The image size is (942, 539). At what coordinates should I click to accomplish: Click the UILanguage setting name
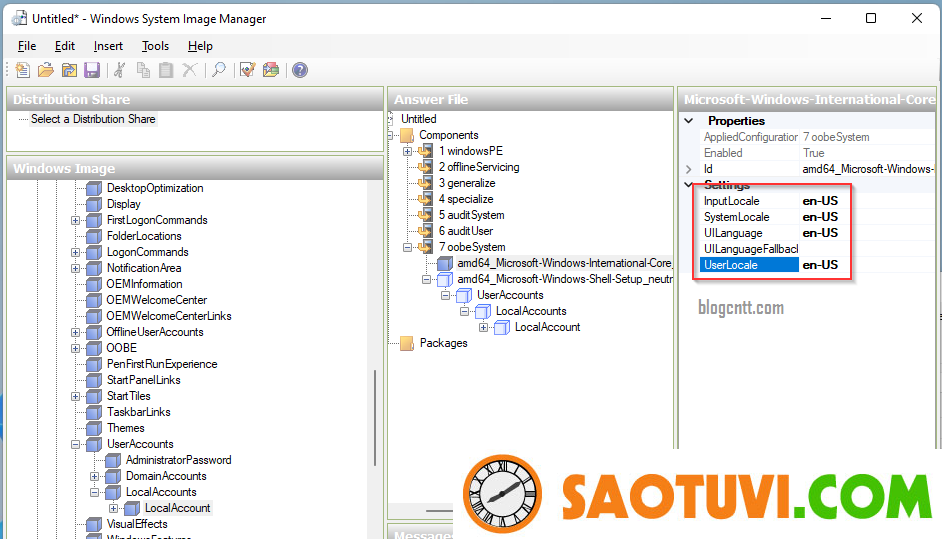point(733,233)
